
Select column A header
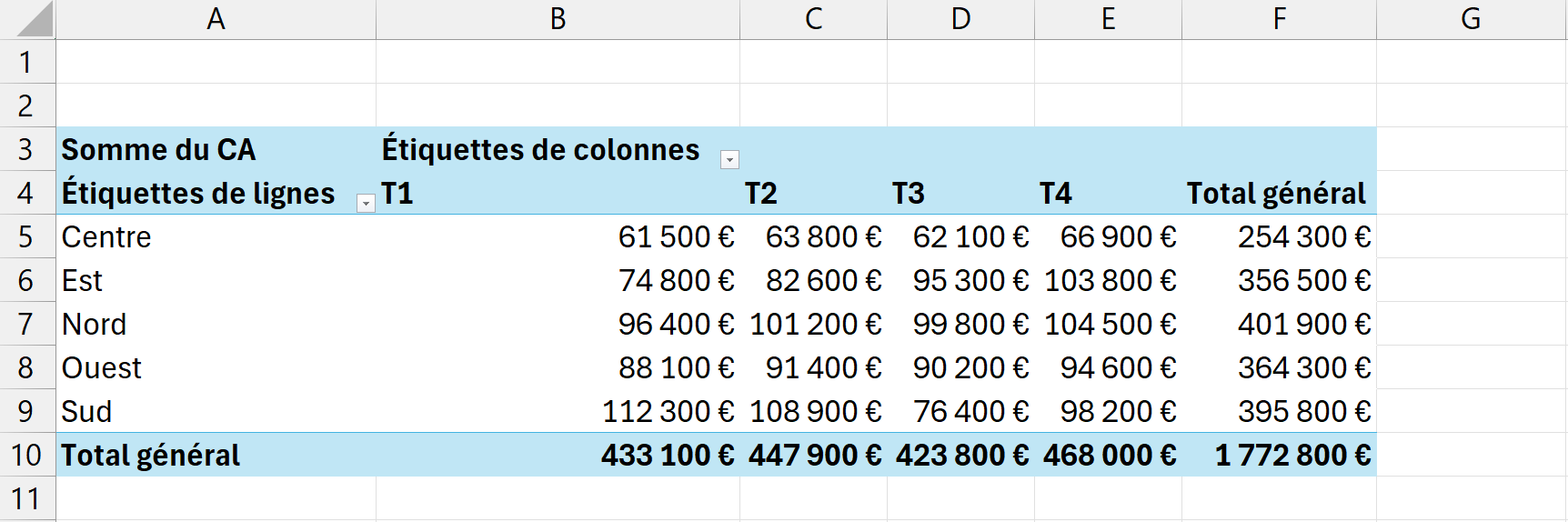pyautogui.click(x=216, y=19)
